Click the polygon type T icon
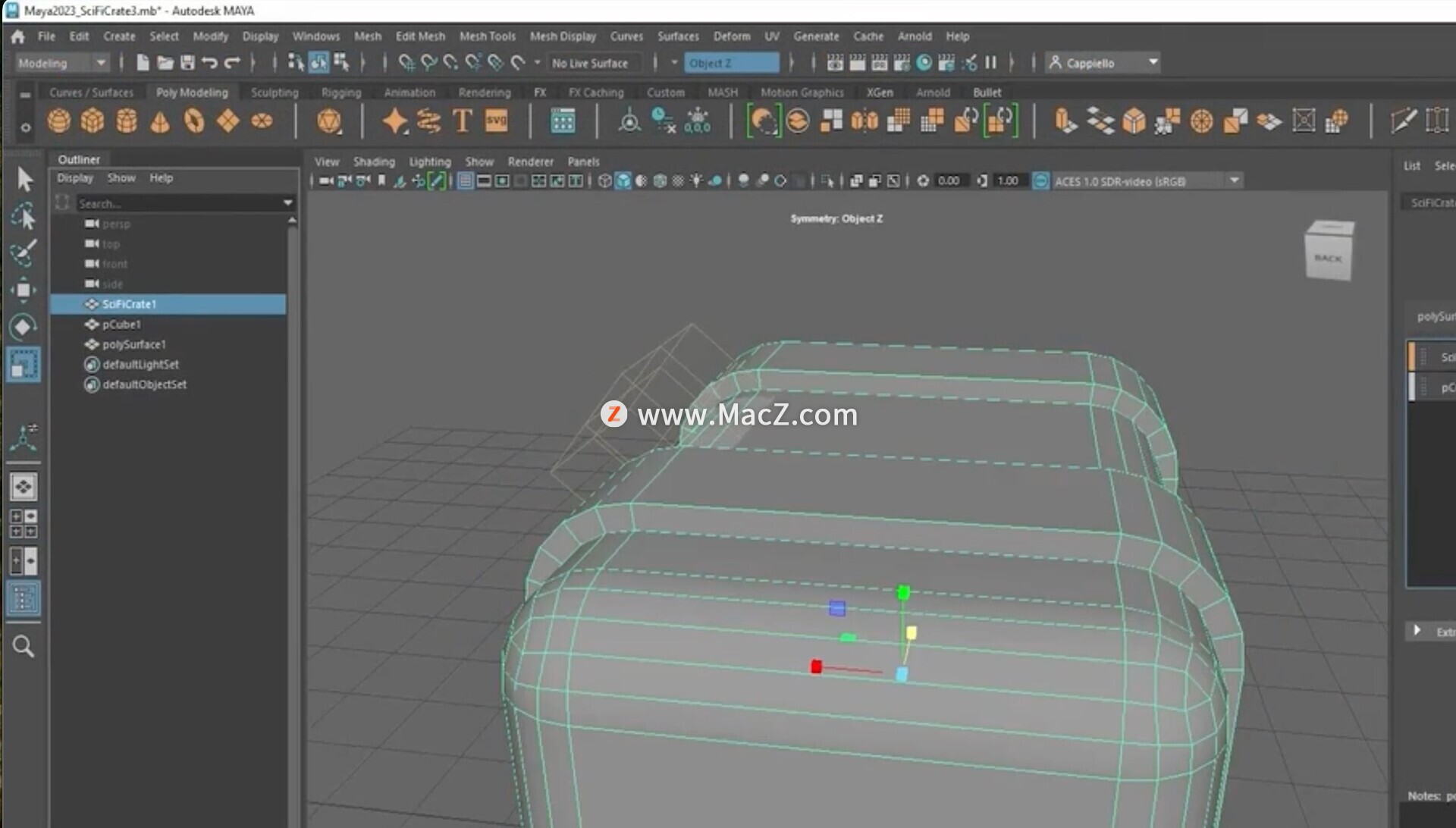 [462, 121]
